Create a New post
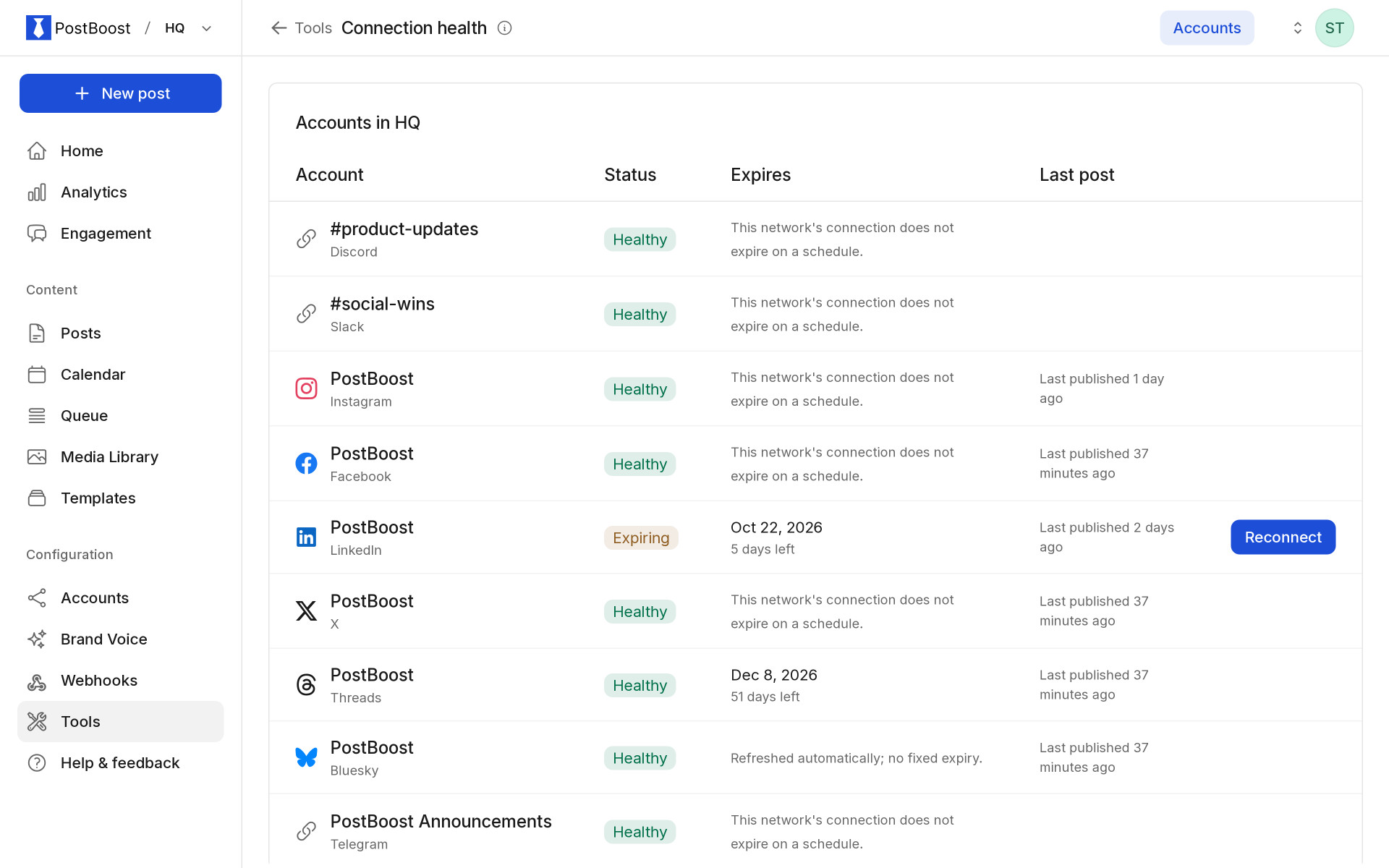 click(121, 93)
